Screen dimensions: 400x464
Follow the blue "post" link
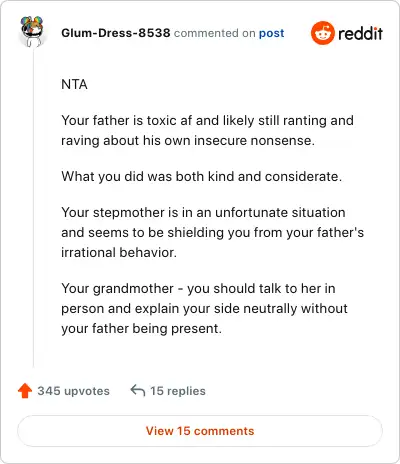pyautogui.click(x=272, y=33)
